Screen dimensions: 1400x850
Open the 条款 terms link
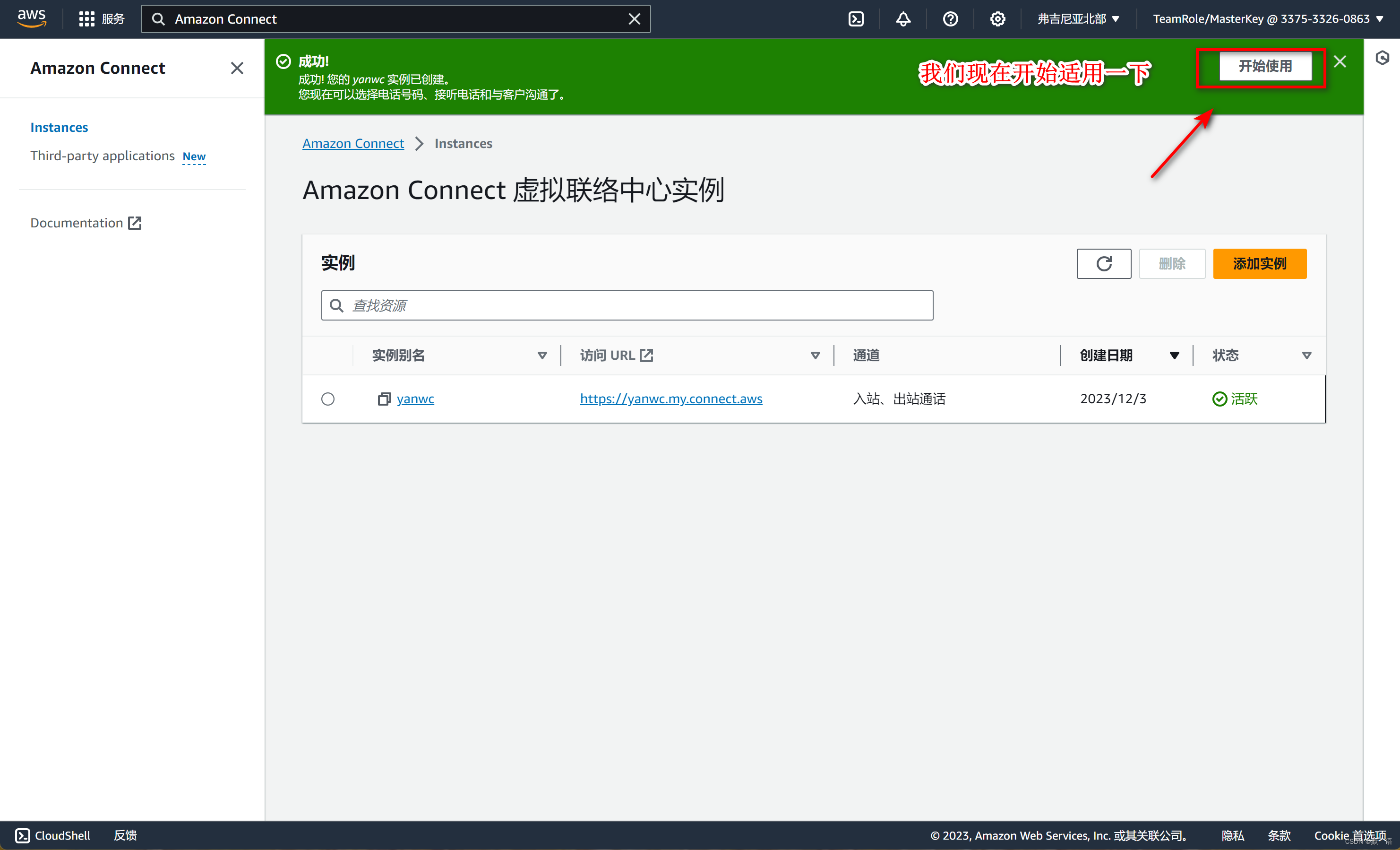click(1279, 835)
